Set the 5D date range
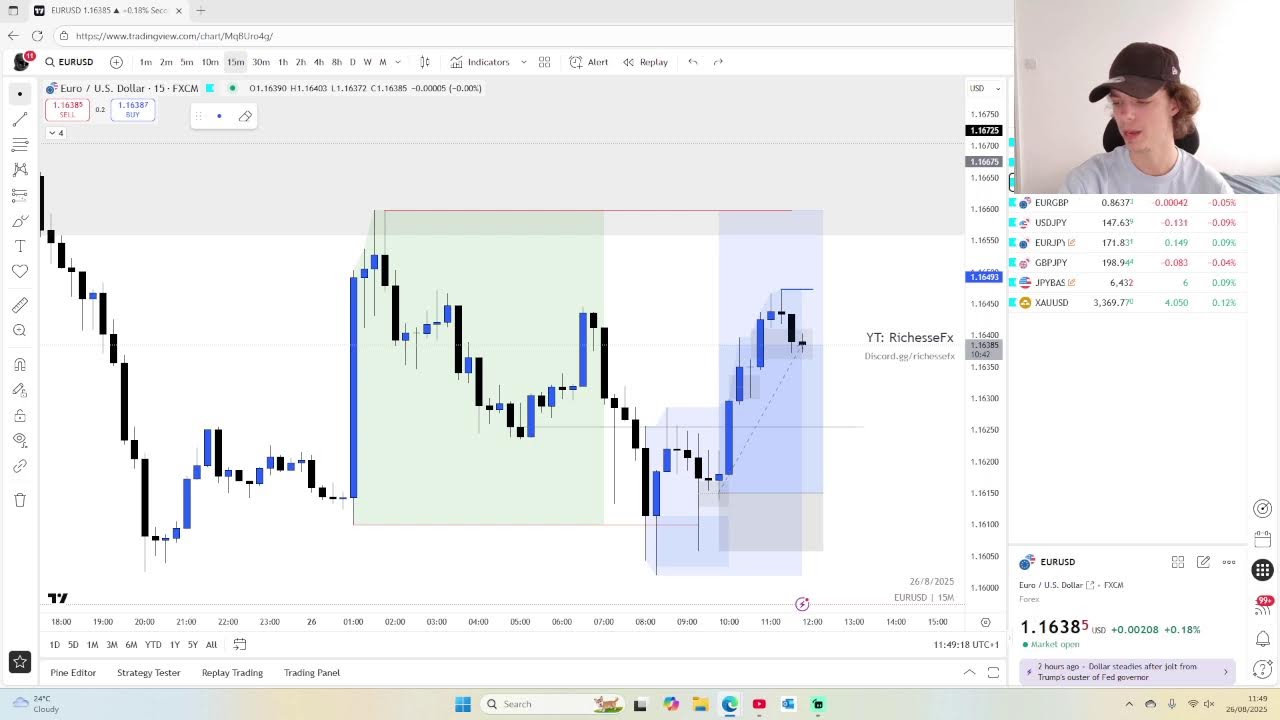The width and height of the screenshot is (1280, 720). pos(73,645)
